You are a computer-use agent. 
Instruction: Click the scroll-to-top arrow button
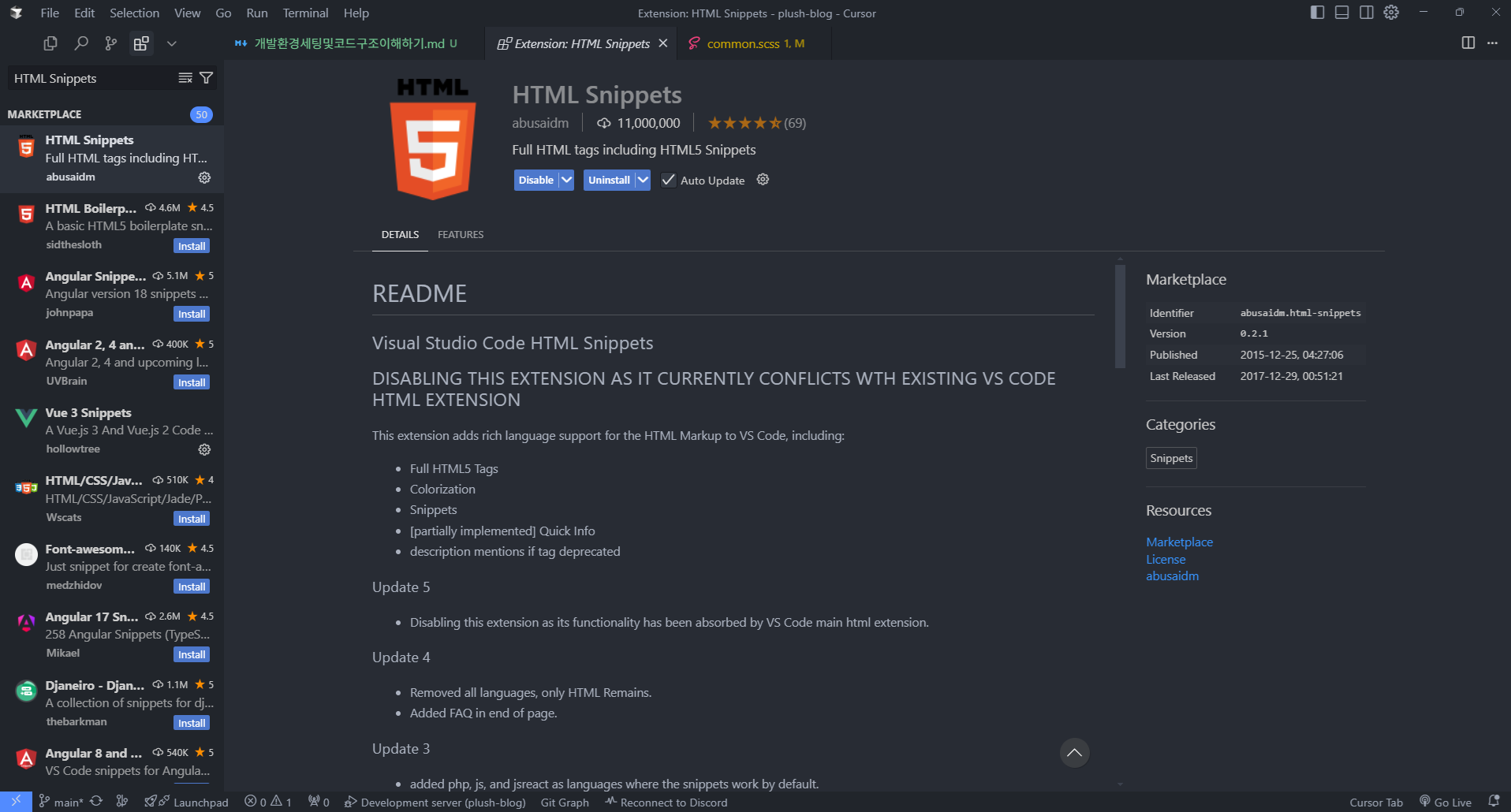(1074, 753)
